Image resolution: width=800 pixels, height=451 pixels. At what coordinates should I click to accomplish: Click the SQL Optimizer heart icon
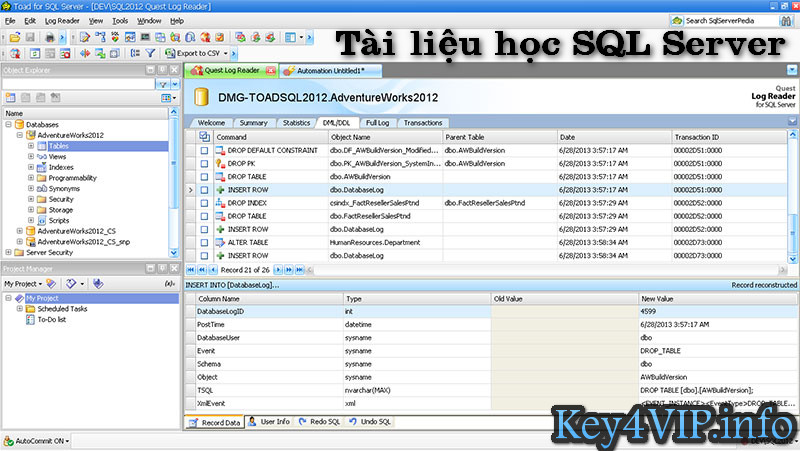tap(115, 37)
